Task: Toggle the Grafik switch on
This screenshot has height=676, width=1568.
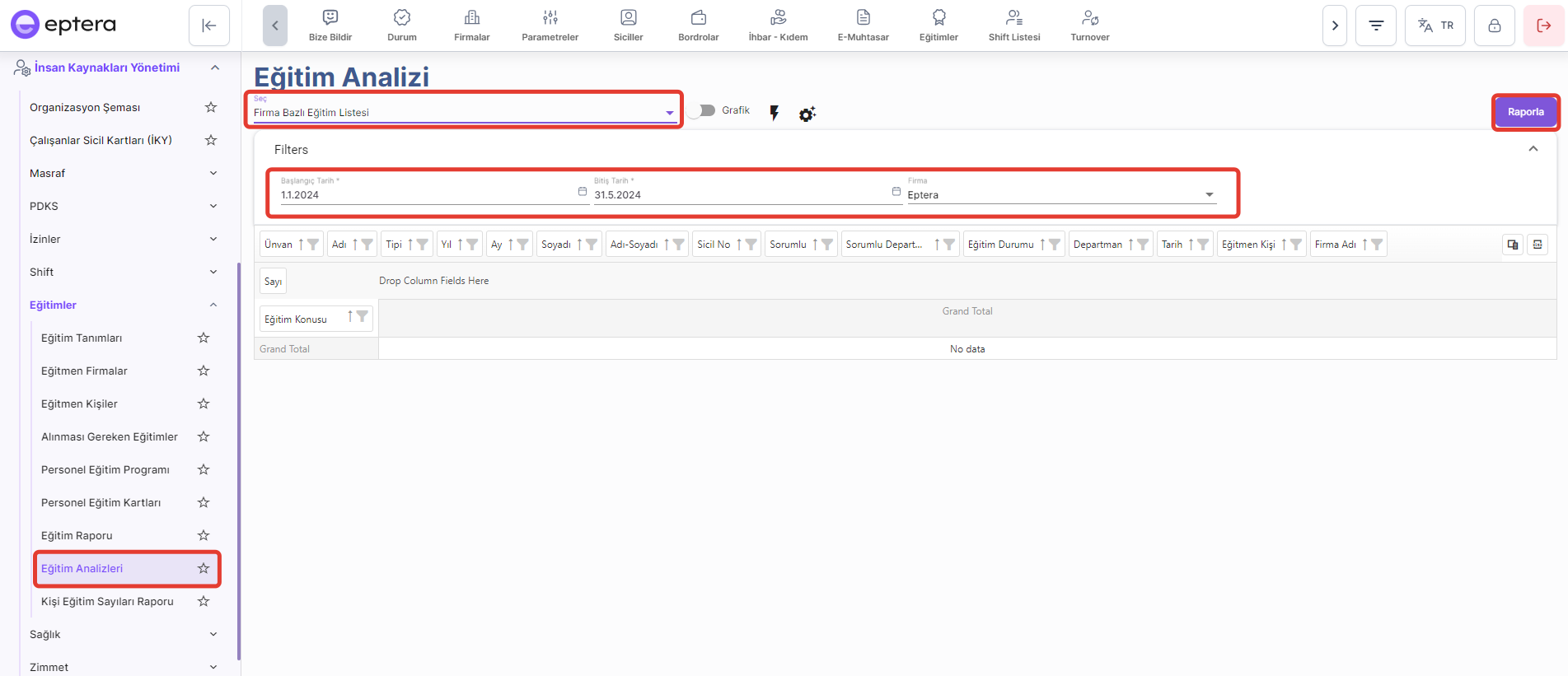Action: click(x=702, y=110)
